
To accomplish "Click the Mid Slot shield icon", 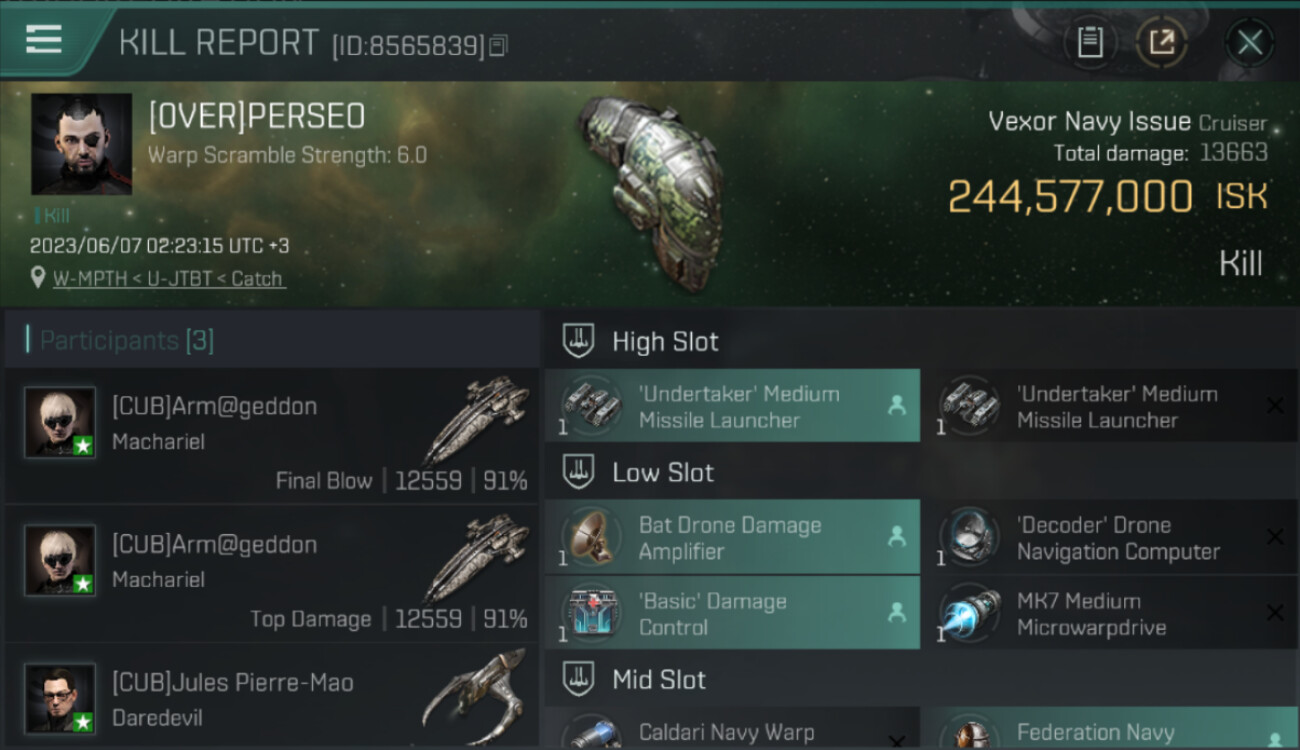I will [578, 680].
